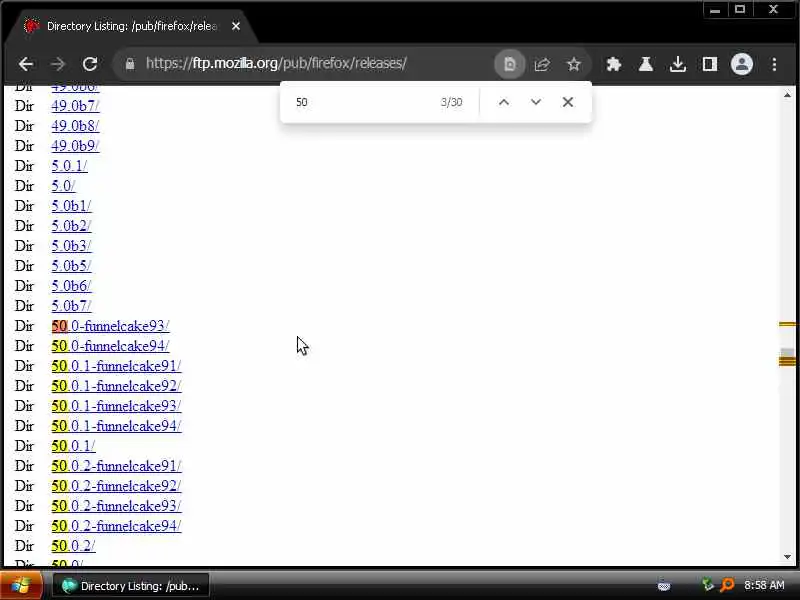The image size is (800, 600).
Task: Click the green tray icon
Action: (707, 585)
